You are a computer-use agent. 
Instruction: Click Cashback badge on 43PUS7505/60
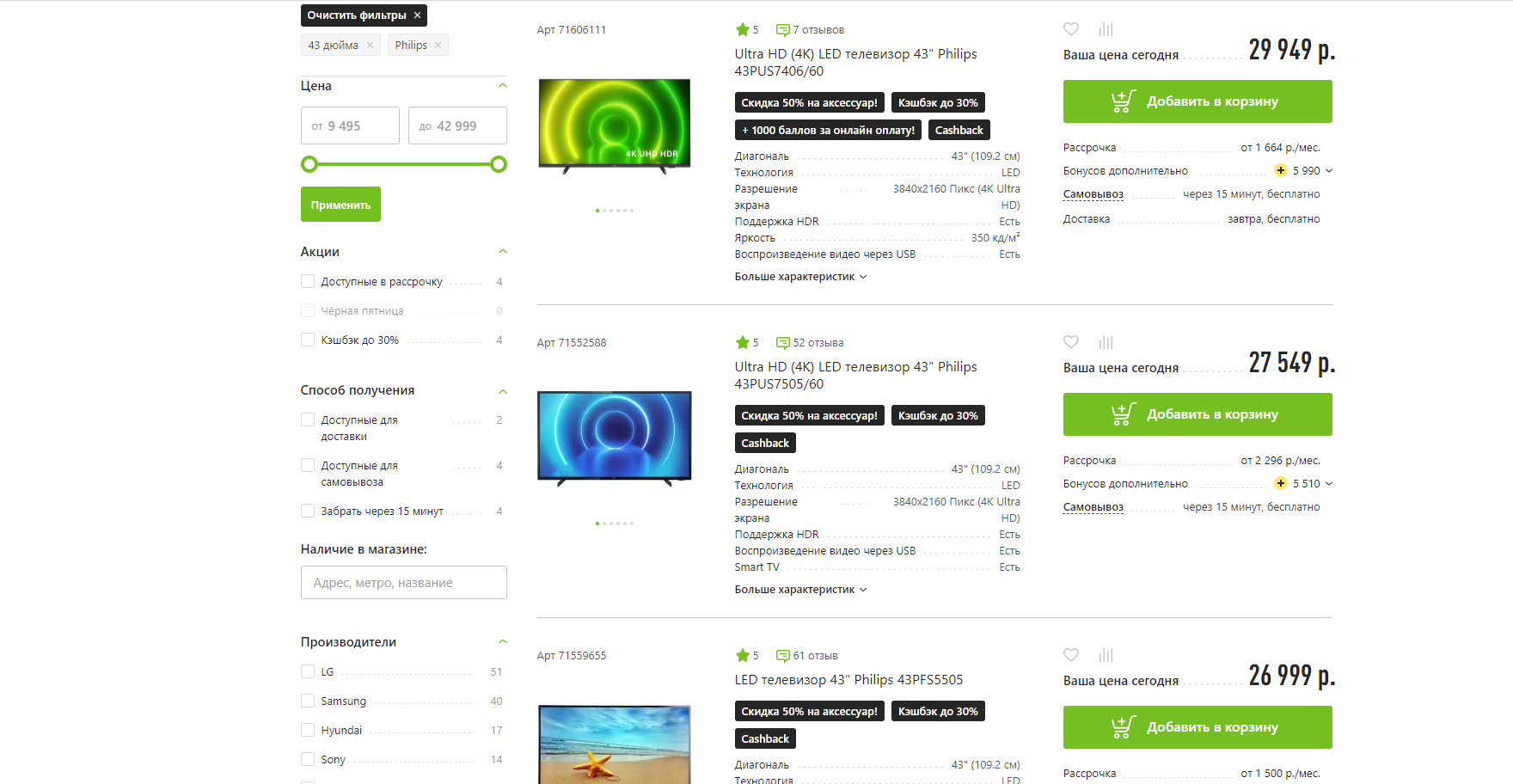click(765, 443)
